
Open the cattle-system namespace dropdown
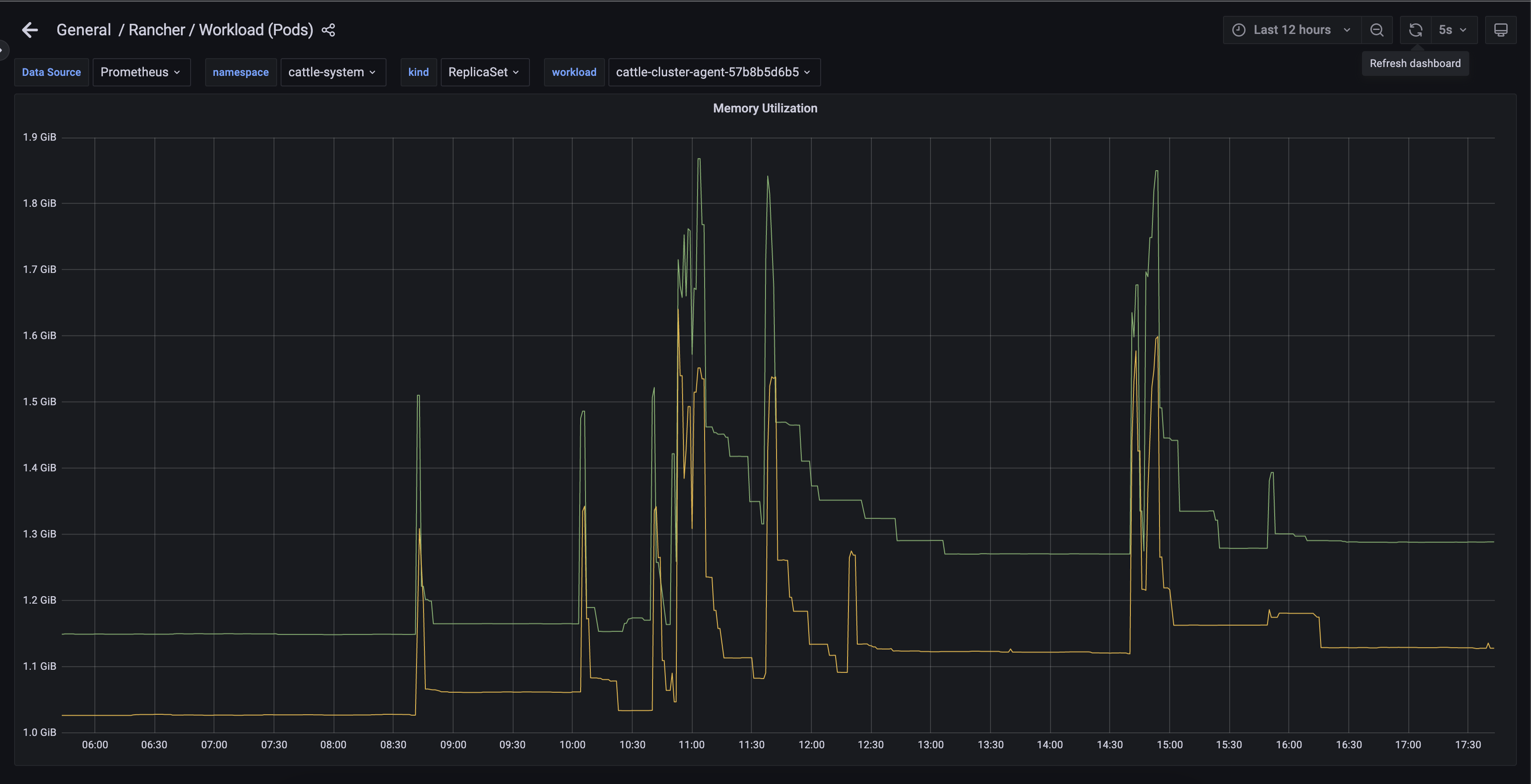[x=332, y=72]
